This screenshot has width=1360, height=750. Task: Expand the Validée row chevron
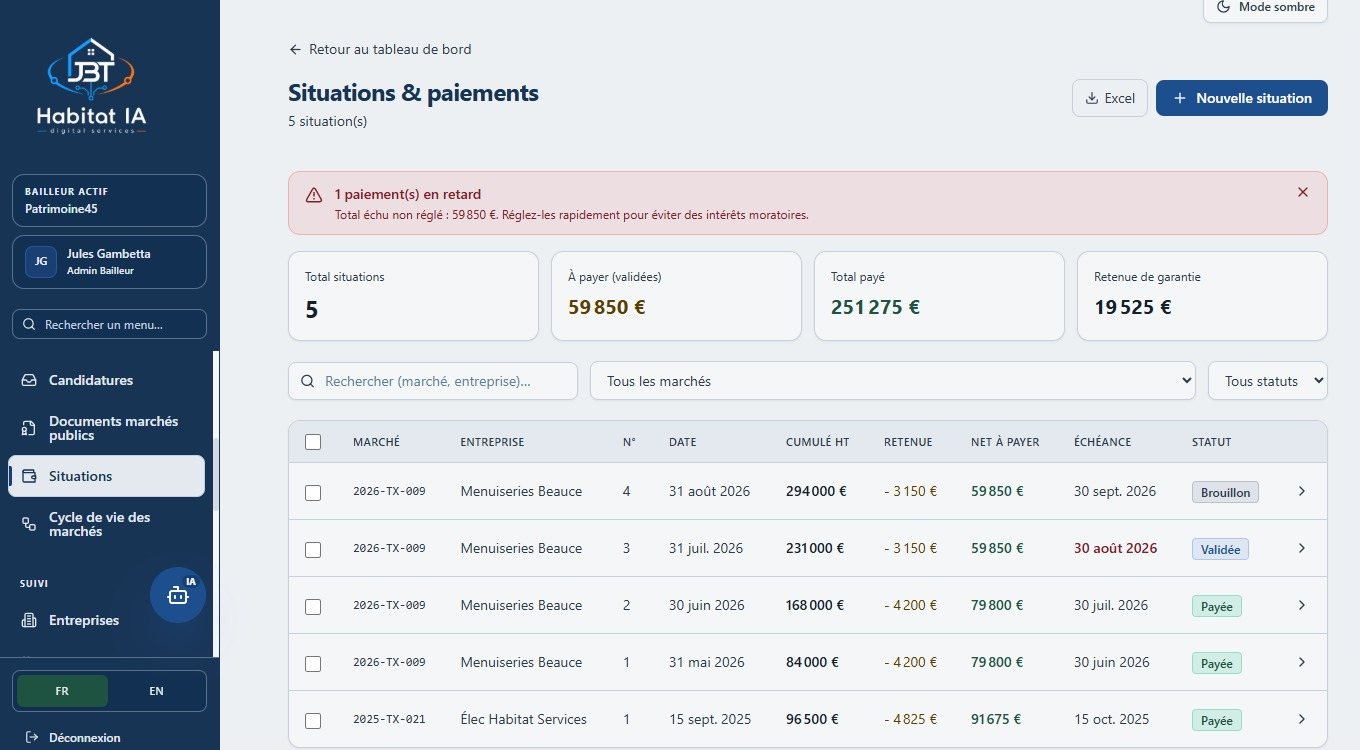click(1301, 548)
